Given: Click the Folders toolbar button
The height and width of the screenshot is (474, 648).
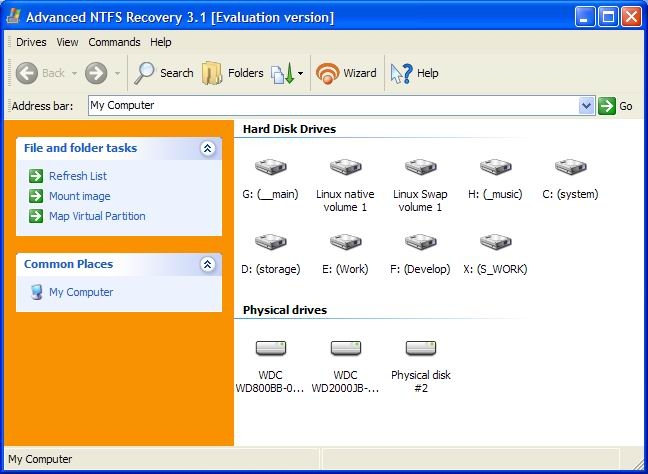Looking at the screenshot, I should click(x=233, y=73).
